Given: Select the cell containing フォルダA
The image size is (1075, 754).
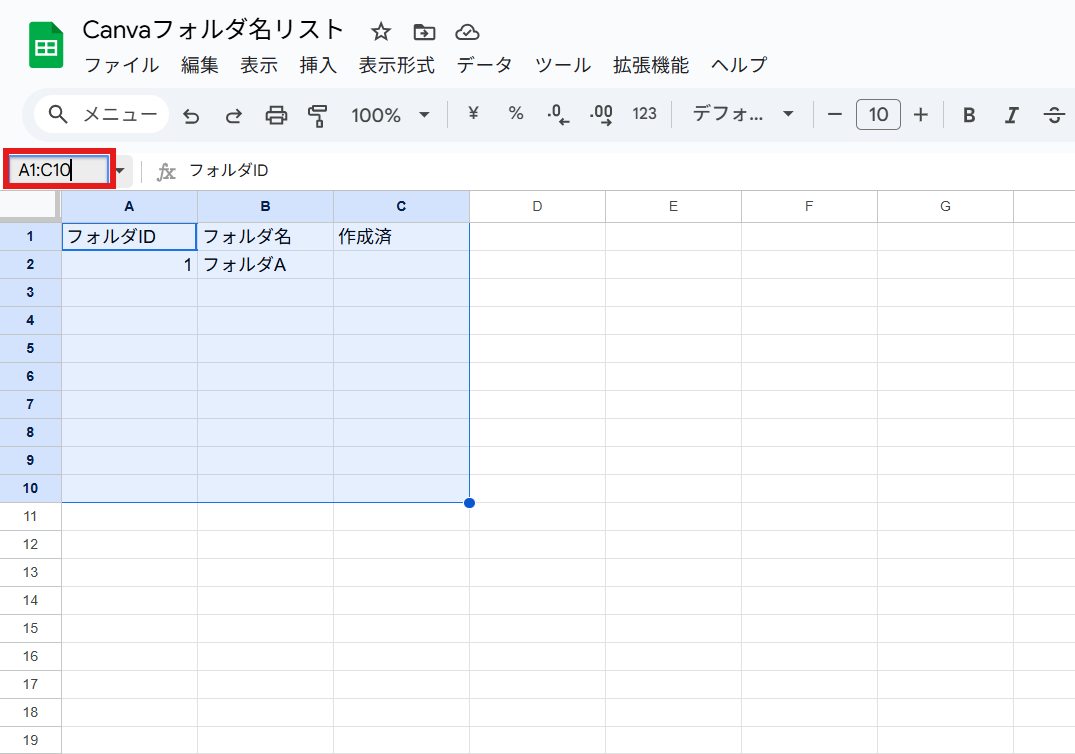Looking at the screenshot, I should 265,265.
